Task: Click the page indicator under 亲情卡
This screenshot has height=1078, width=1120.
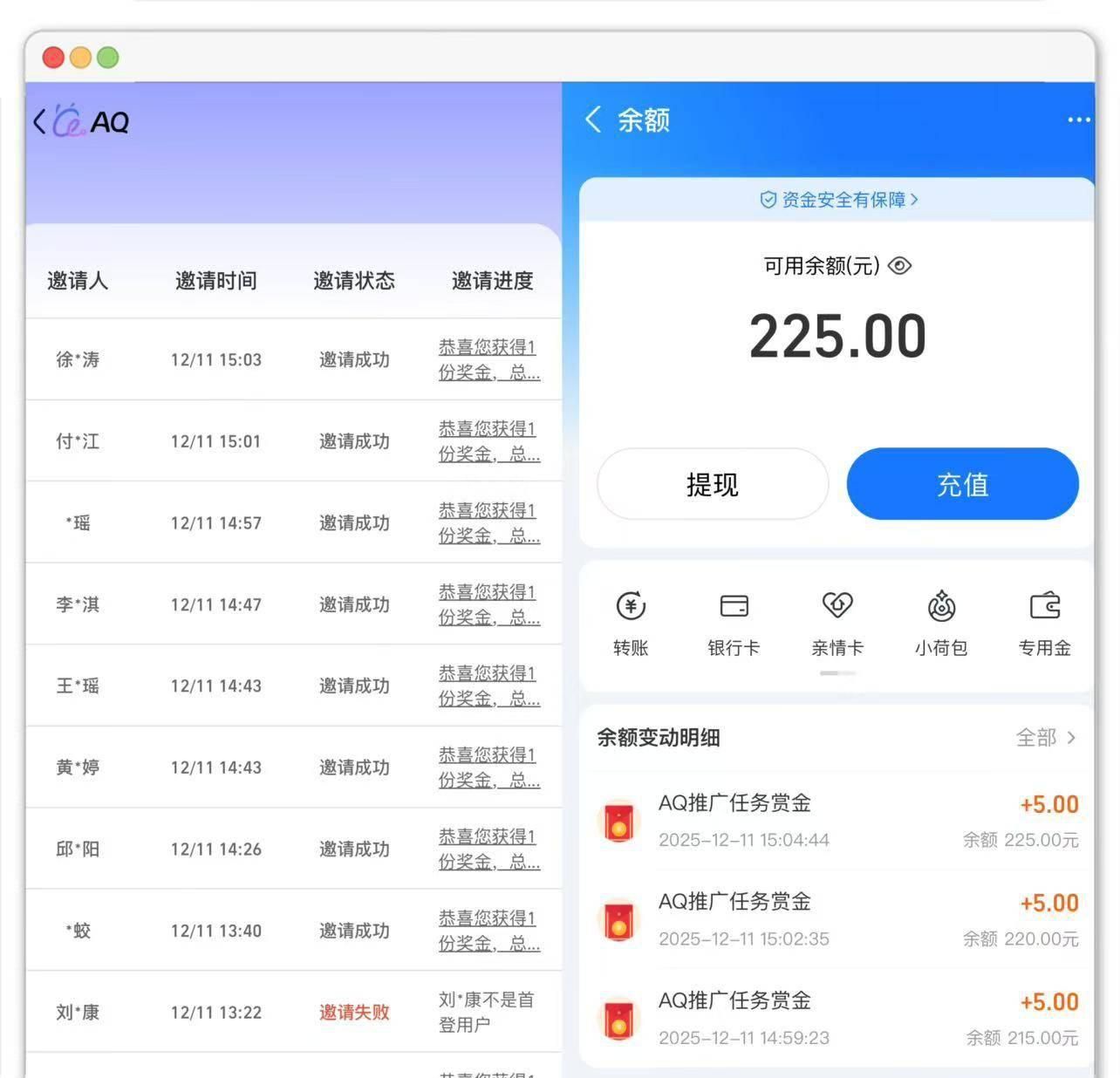Action: coord(837,673)
